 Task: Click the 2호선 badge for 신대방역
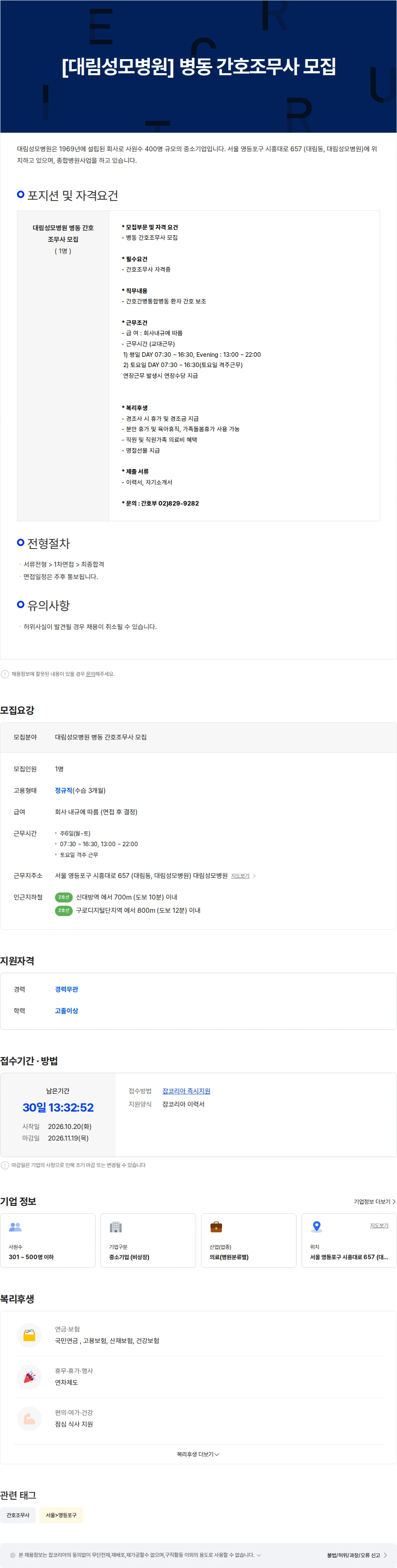pos(63,897)
